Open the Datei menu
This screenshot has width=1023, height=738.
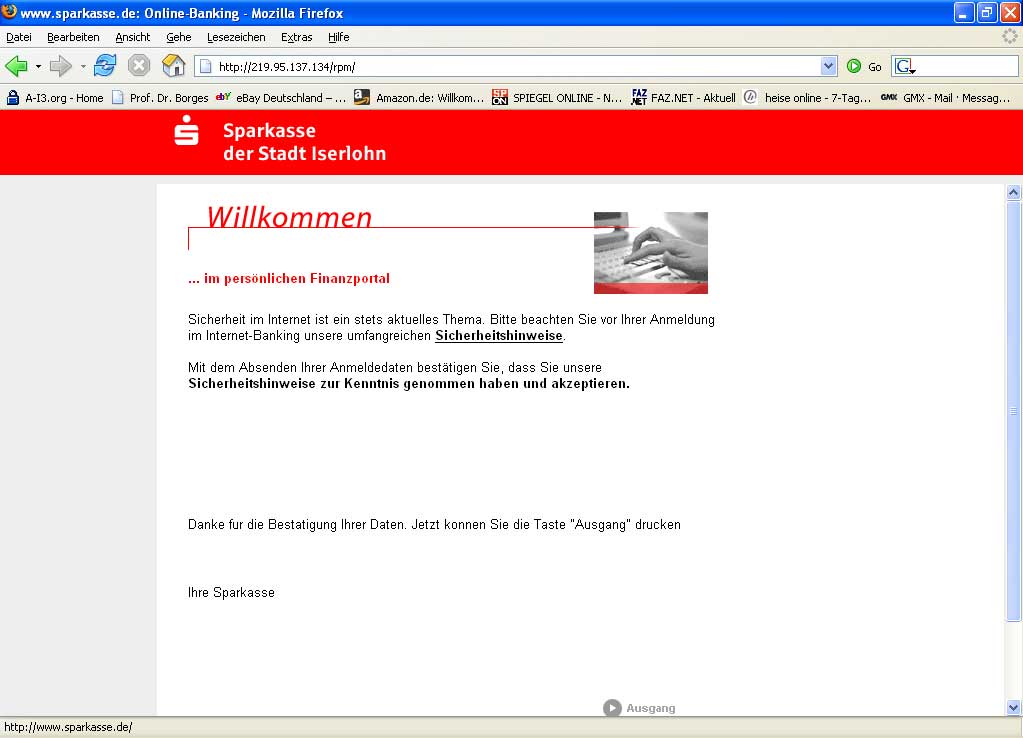tap(19, 37)
